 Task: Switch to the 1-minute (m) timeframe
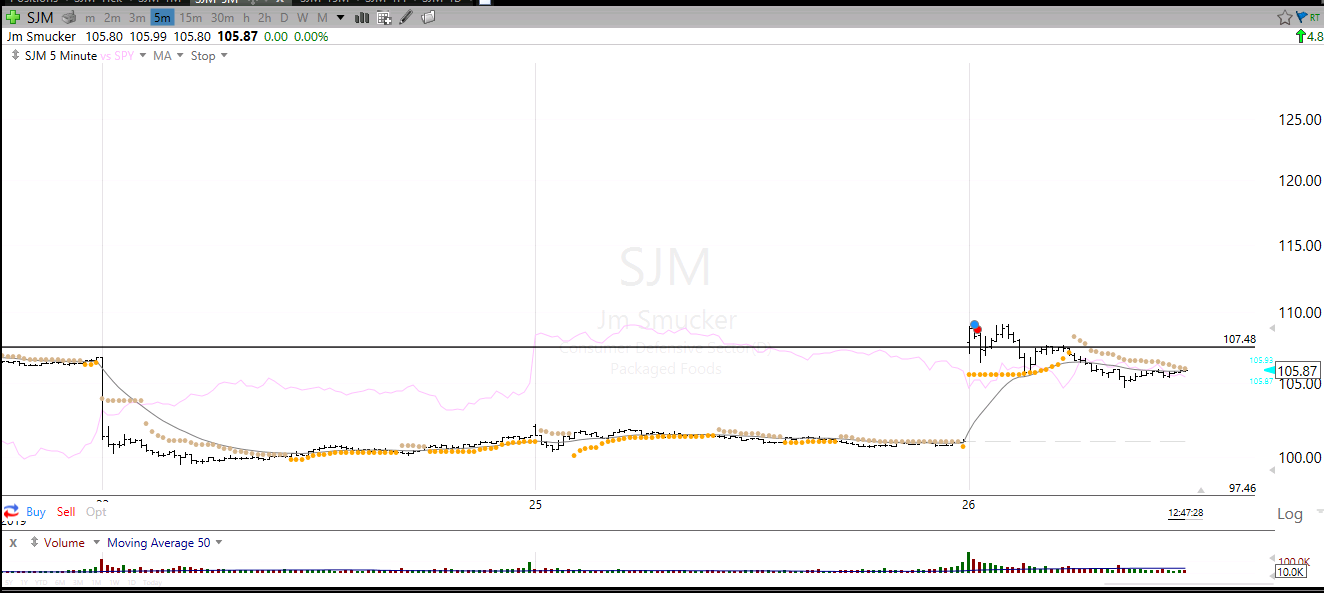coord(91,18)
